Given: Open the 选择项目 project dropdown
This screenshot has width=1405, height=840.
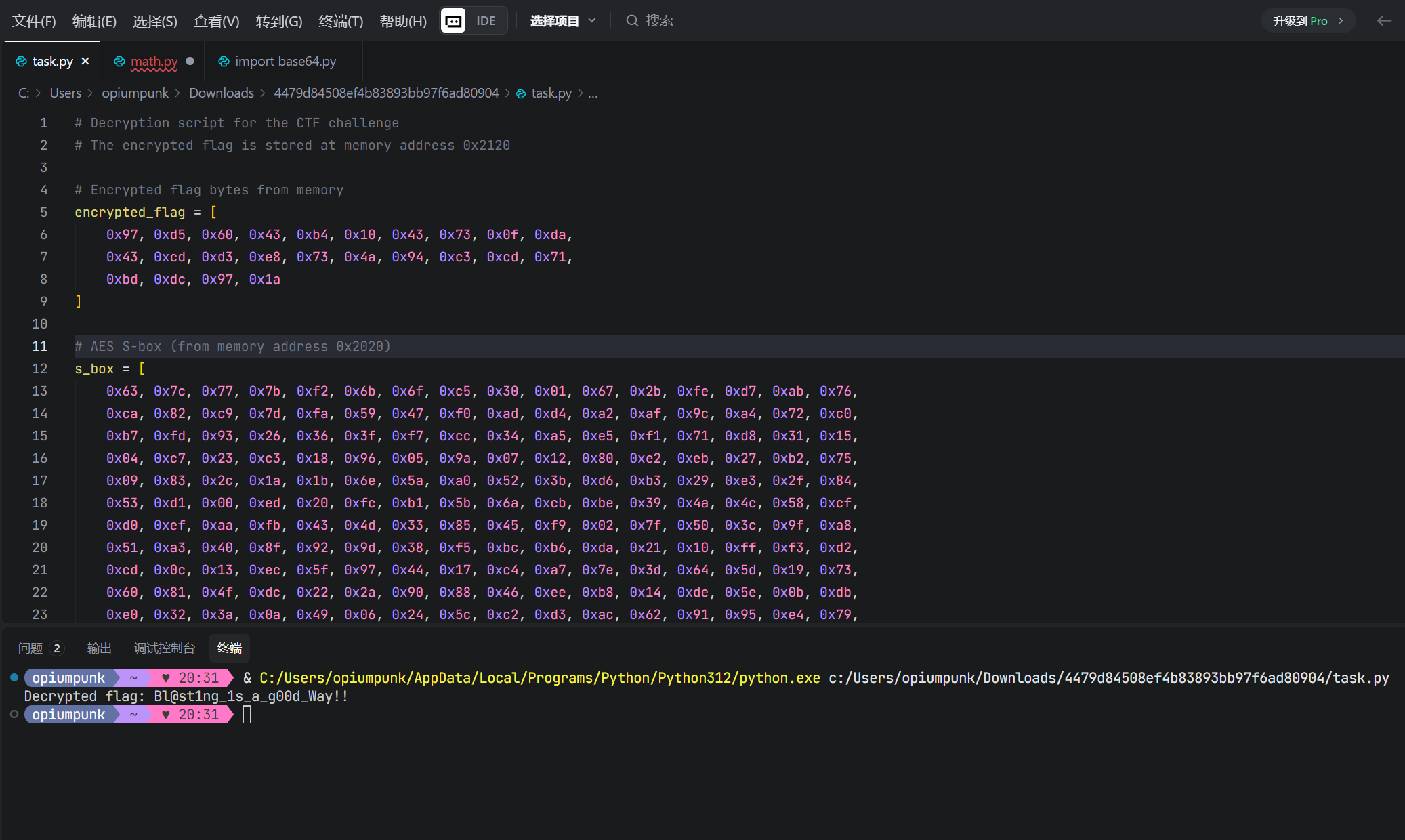Looking at the screenshot, I should pos(563,21).
